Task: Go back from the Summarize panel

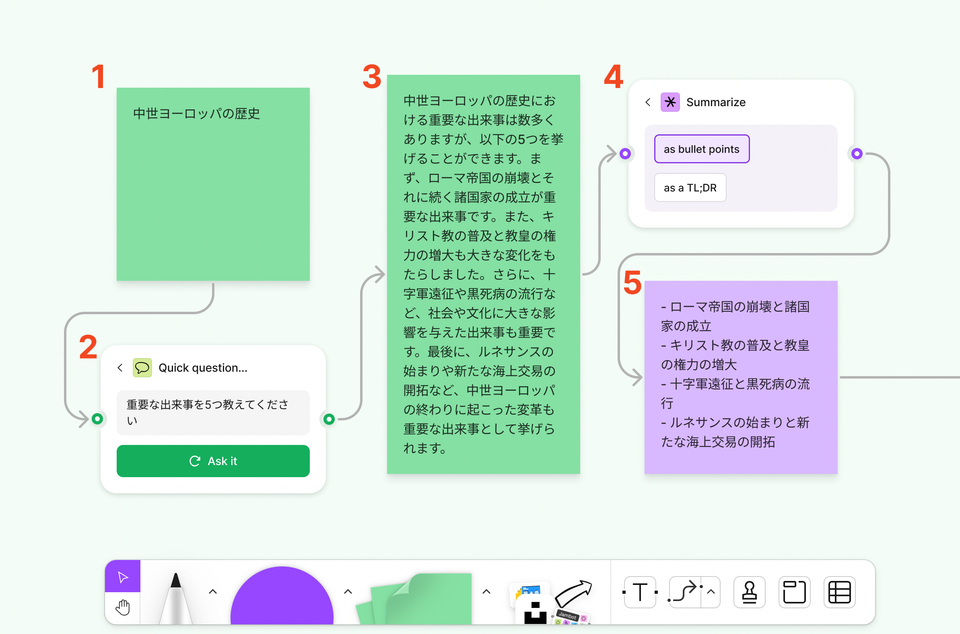Action: point(648,102)
